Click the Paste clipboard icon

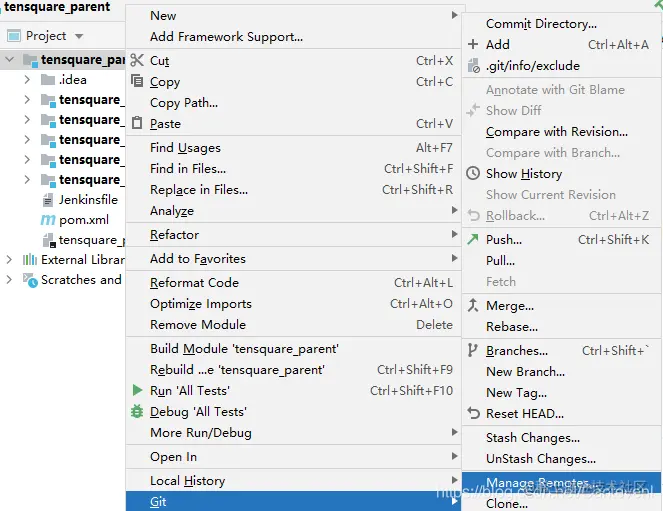(137, 123)
